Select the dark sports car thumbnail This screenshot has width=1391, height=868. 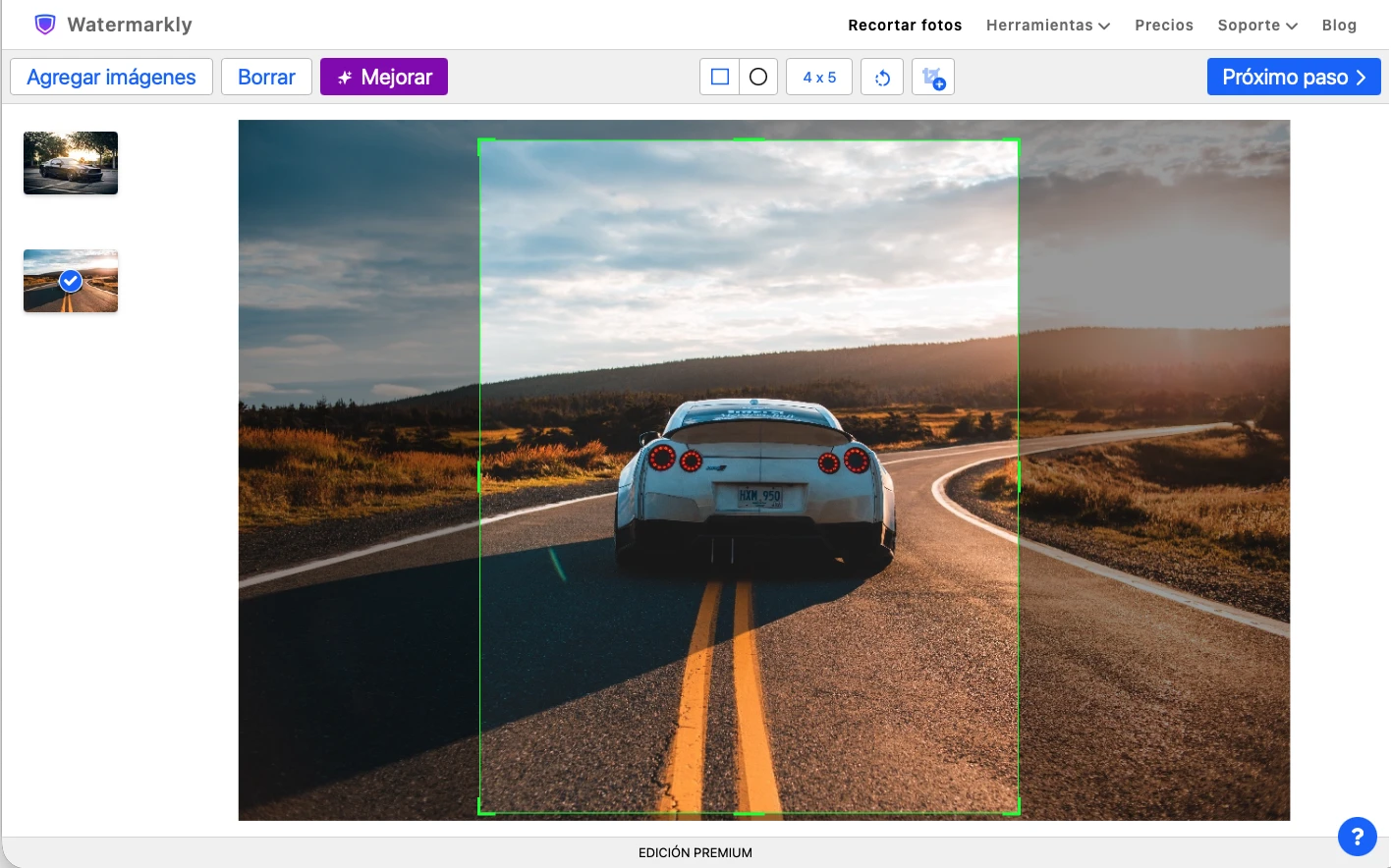click(71, 163)
